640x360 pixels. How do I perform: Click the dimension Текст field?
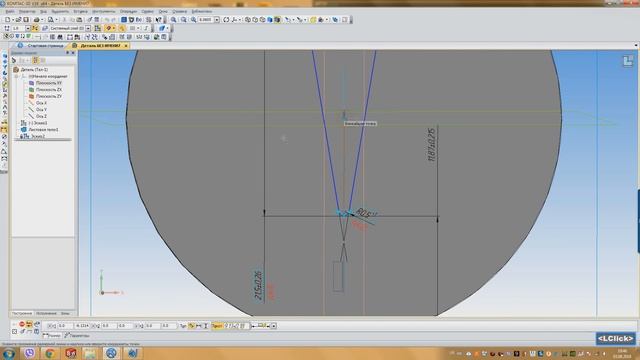(236, 326)
